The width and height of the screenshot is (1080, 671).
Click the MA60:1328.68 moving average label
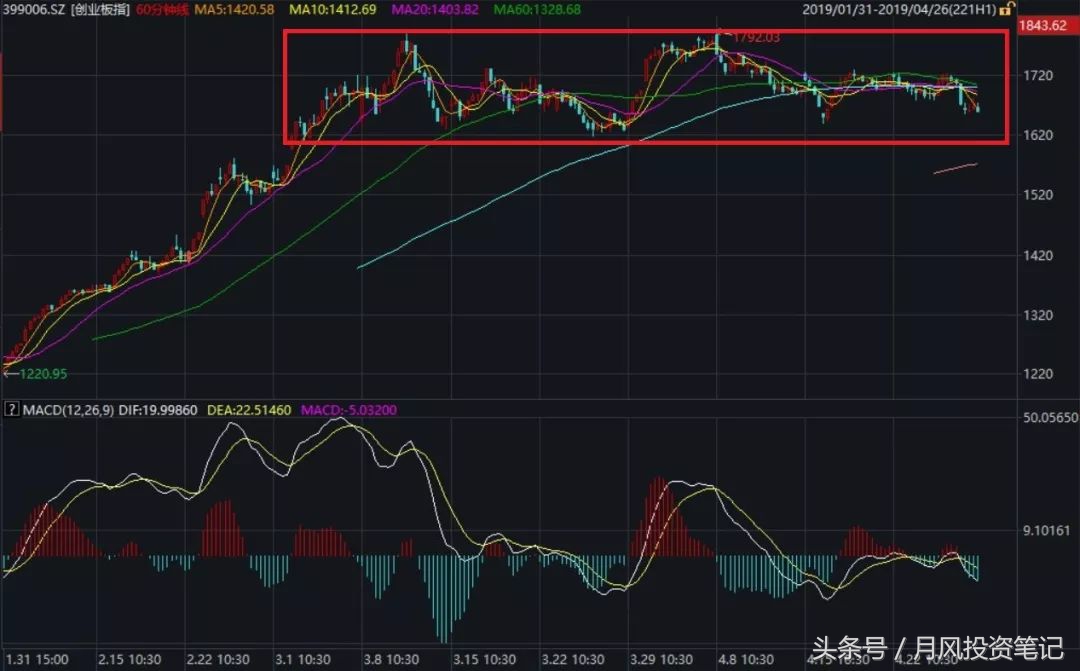tap(537, 10)
